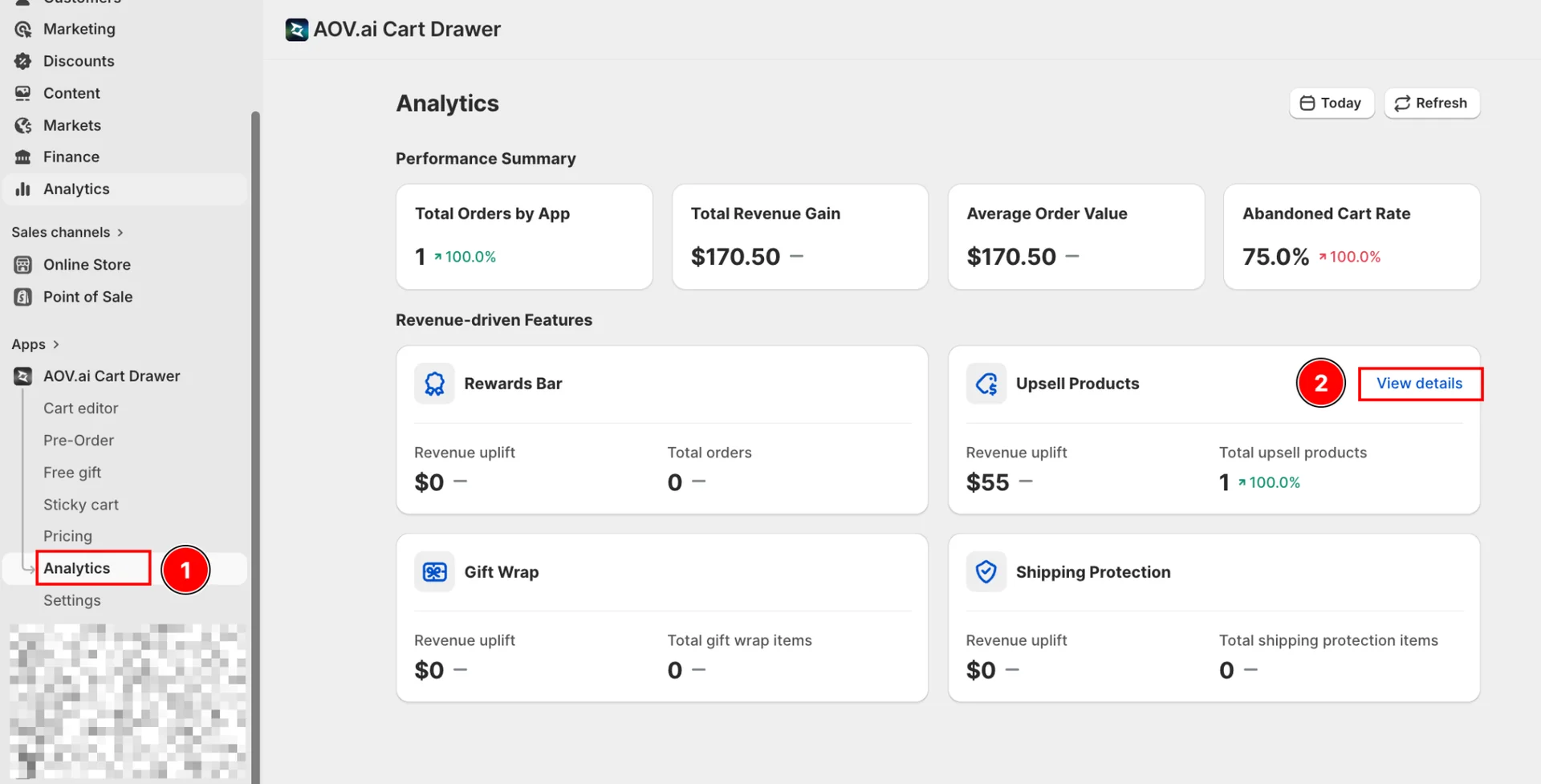Click the Online Store icon

tap(23, 265)
